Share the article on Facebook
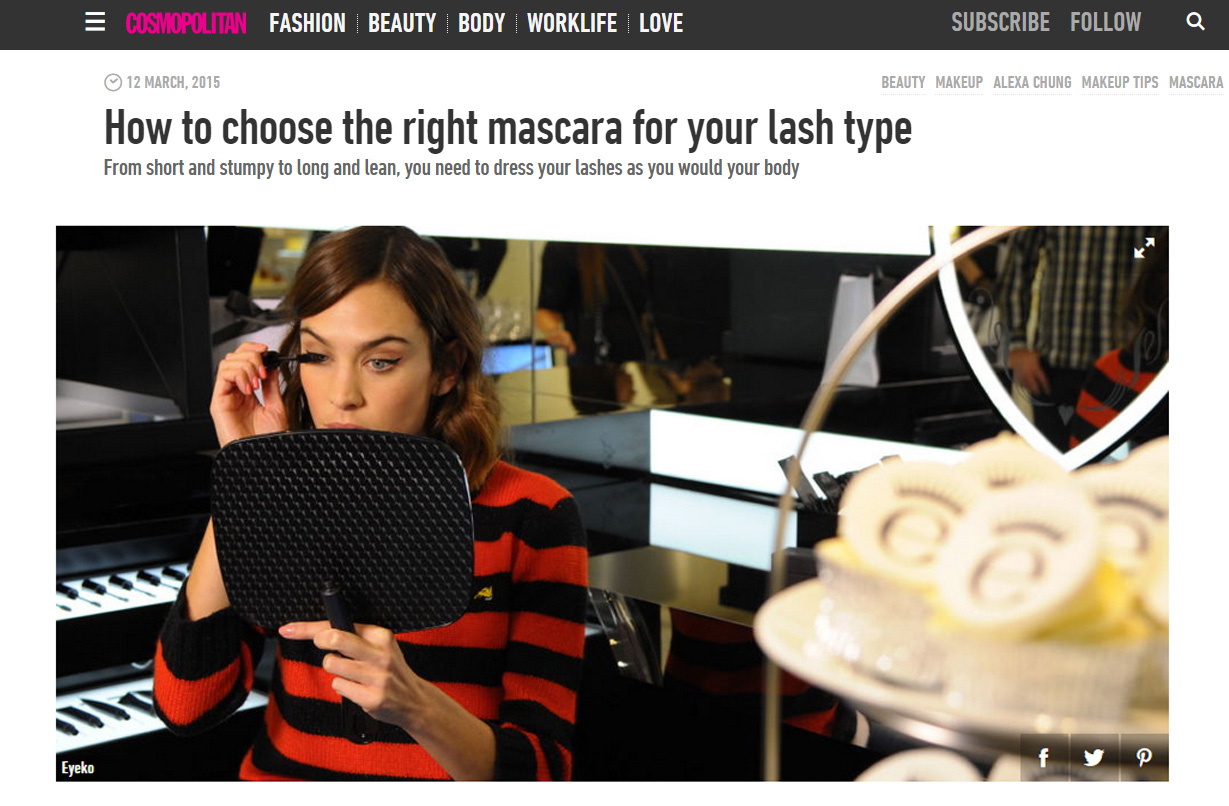This screenshot has height=806, width=1229. [1044, 757]
